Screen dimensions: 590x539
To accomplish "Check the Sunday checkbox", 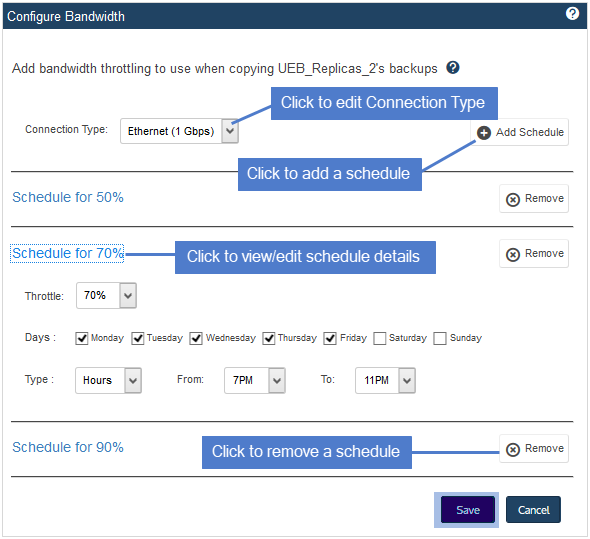I will click(x=439, y=338).
